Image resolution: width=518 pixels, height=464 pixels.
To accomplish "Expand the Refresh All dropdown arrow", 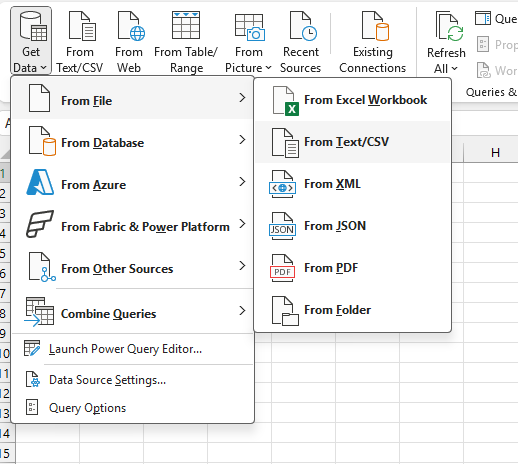I will (454, 68).
